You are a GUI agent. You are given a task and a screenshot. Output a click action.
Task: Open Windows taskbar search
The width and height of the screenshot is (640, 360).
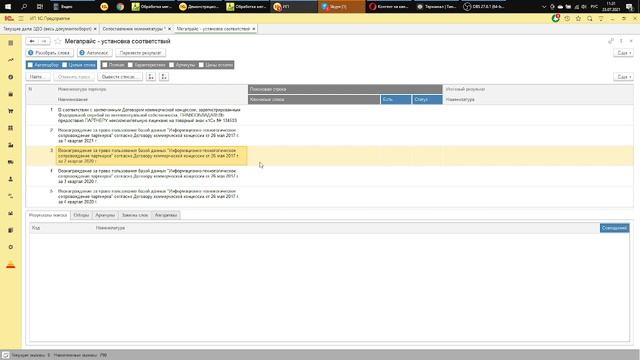tap(24, 7)
